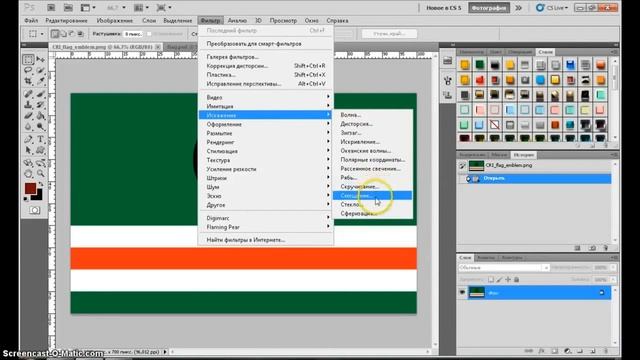This screenshot has width=640, height=360.
Task: Delete state trash icon in History panel
Action: pyautogui.click(x=606, y=248)
